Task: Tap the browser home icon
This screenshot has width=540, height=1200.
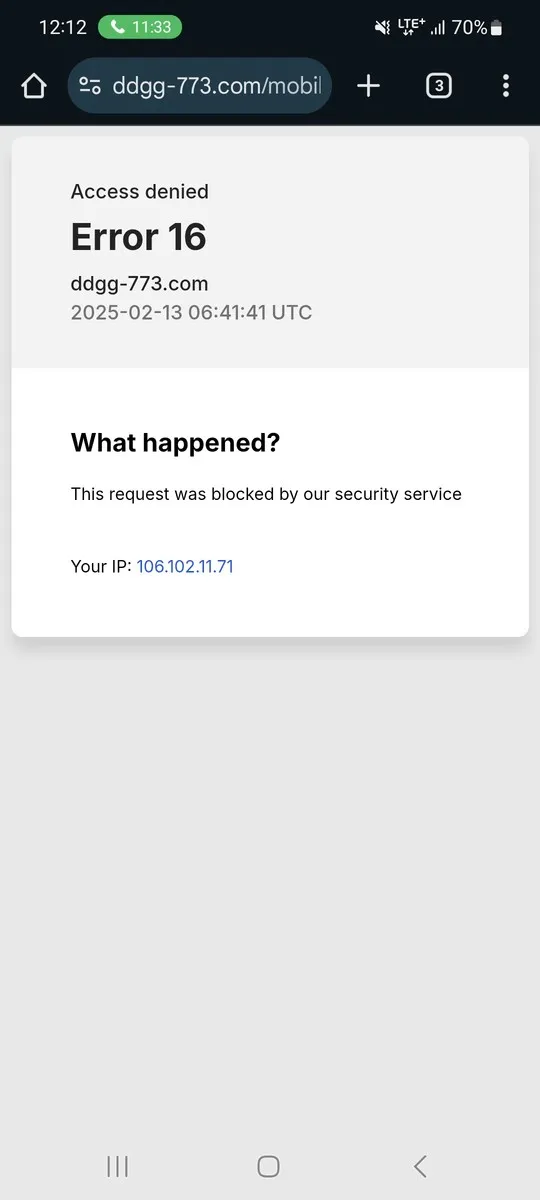Action: [34, 86]
